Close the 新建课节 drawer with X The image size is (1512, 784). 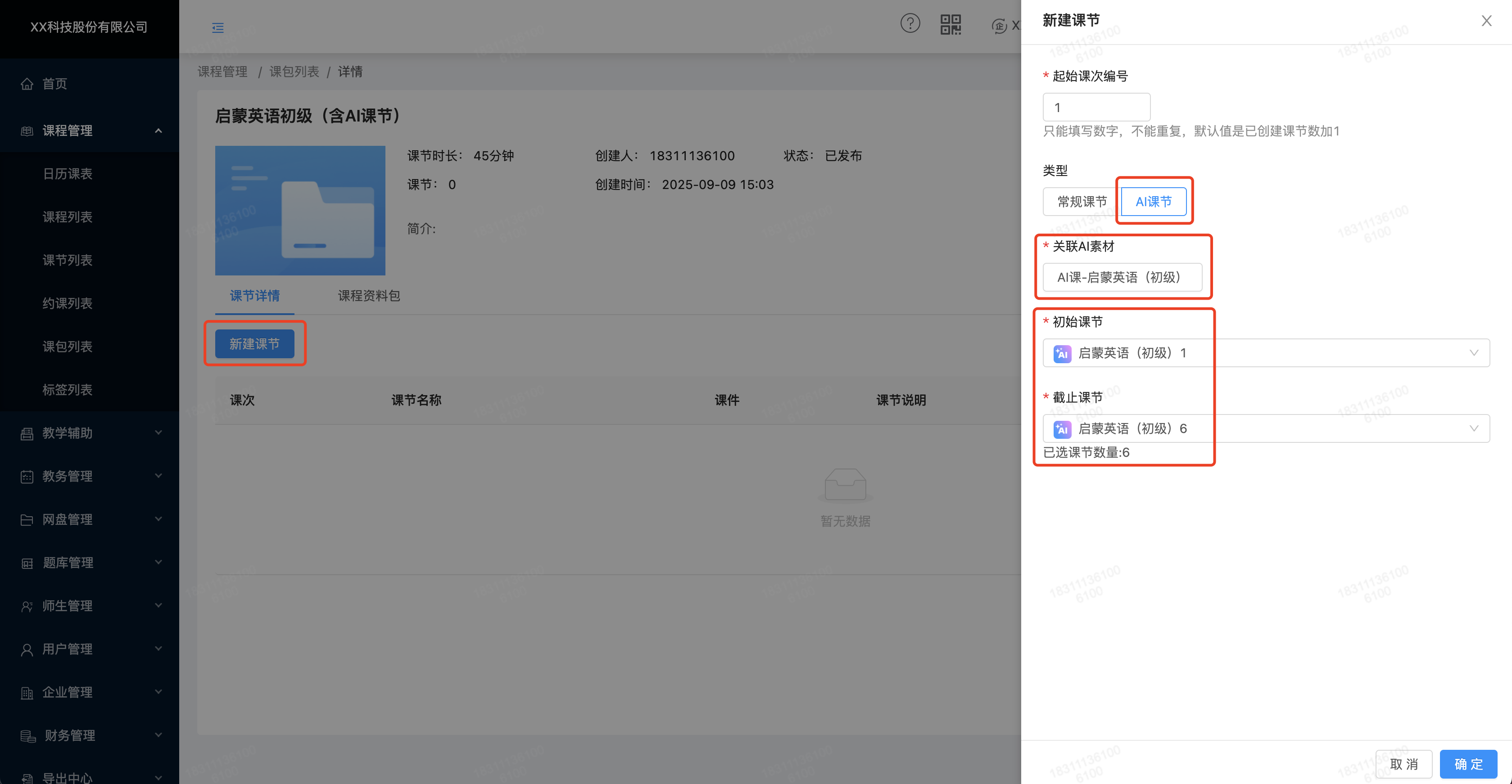[x=1486, y=21]
